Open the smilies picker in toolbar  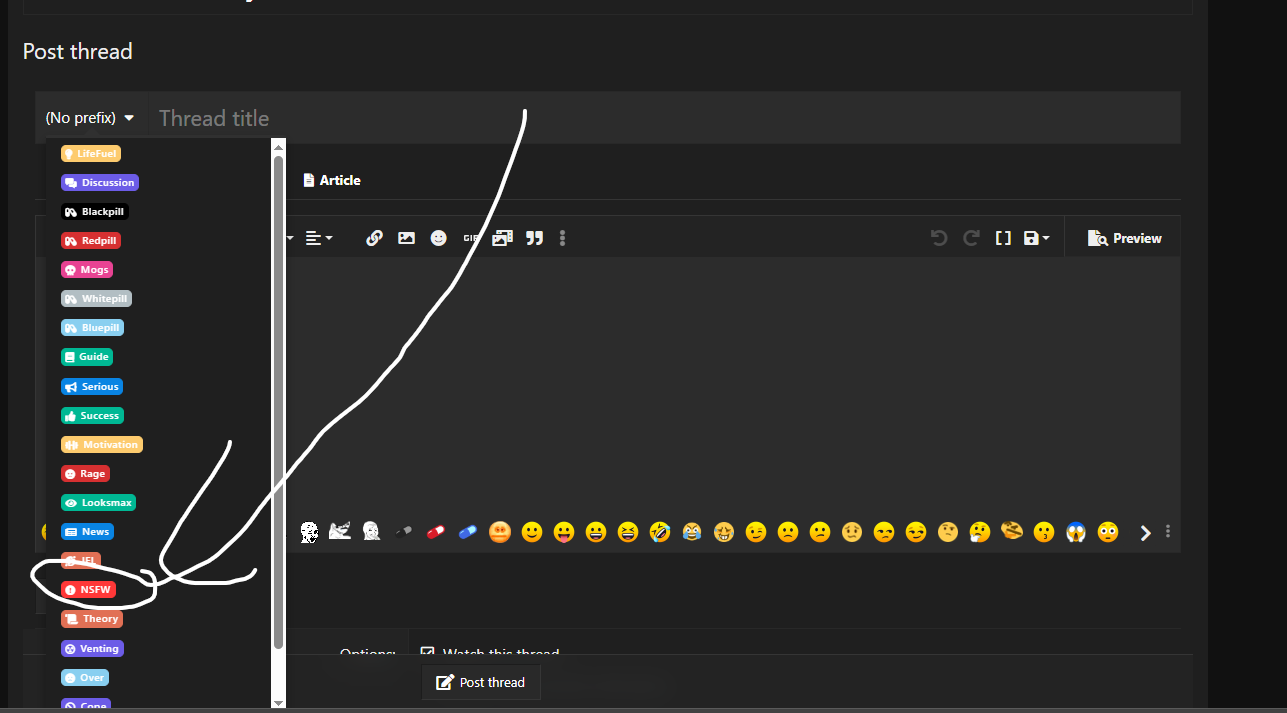point(438,238)
